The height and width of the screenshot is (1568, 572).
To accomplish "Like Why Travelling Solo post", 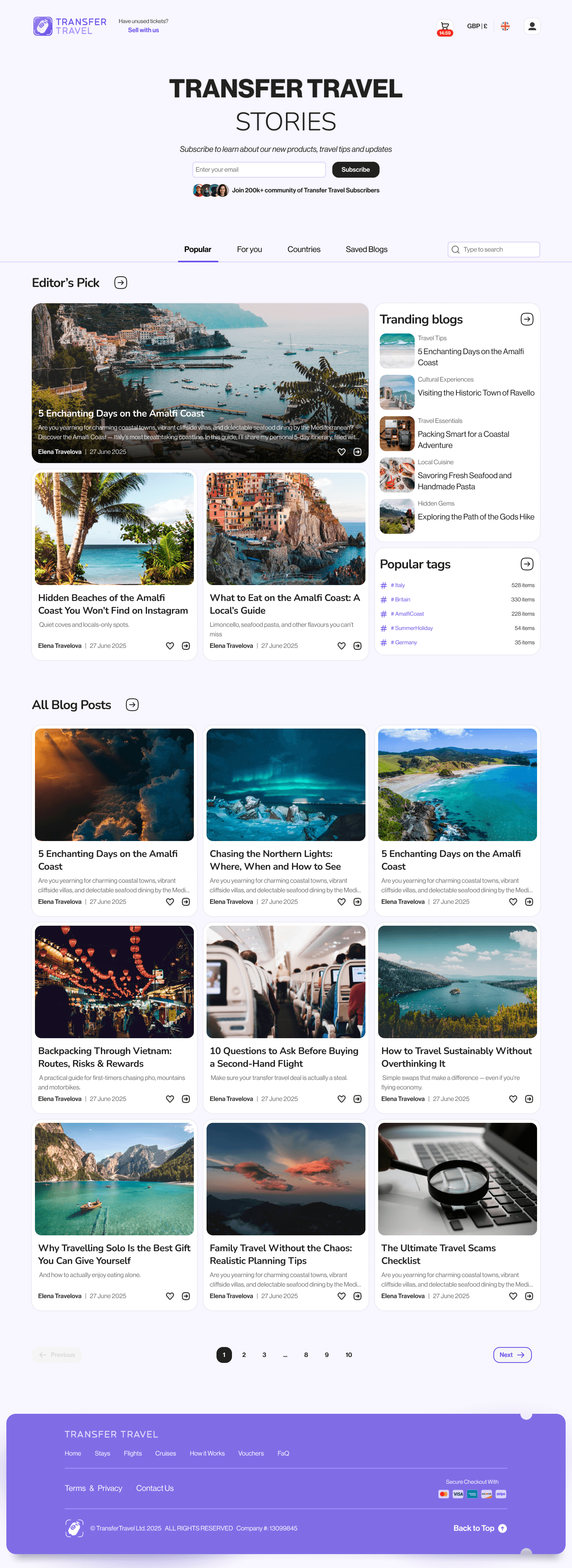I will [170, 1297].
